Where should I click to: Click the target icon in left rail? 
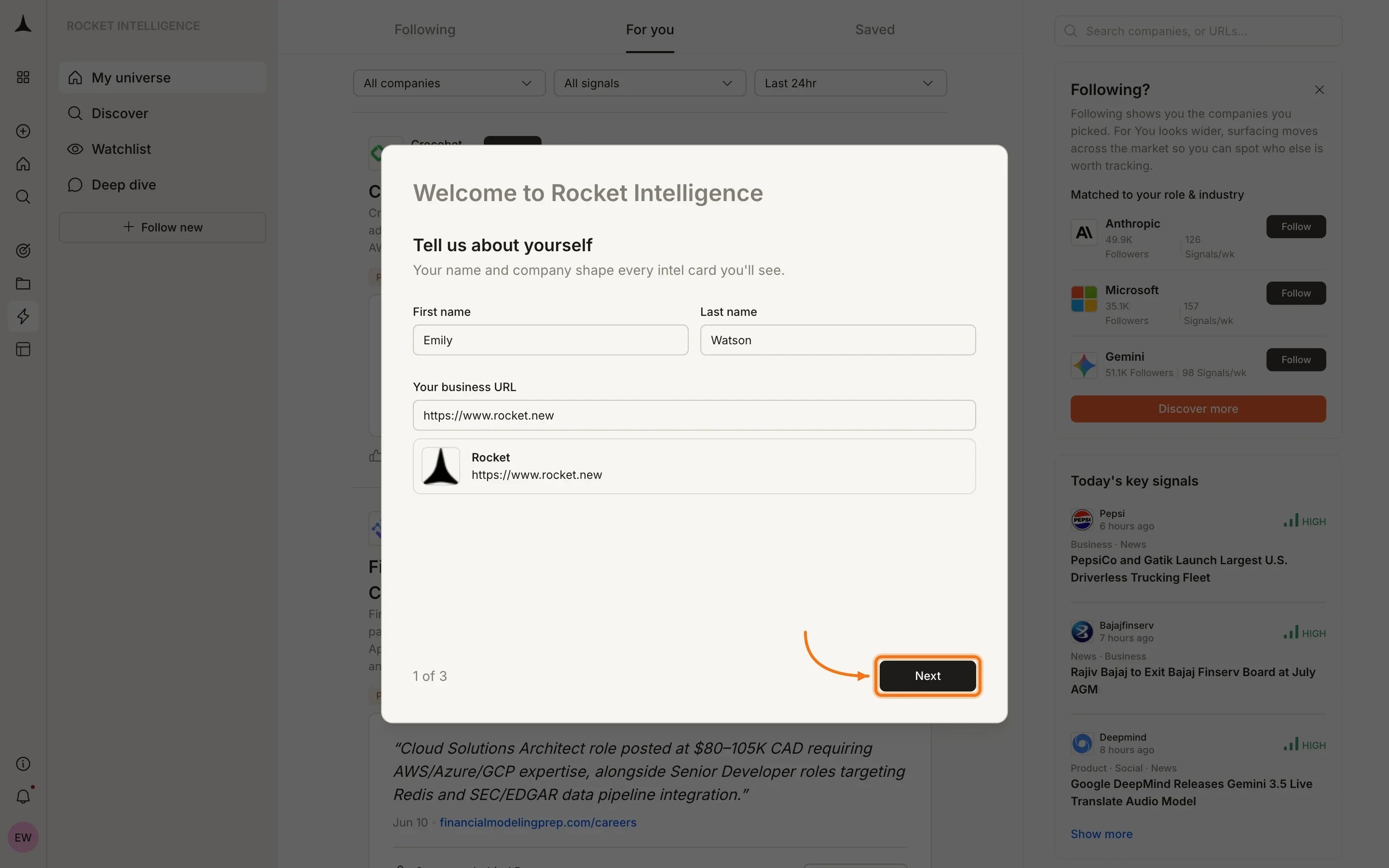pyautogui.click(x=23, y=251)
